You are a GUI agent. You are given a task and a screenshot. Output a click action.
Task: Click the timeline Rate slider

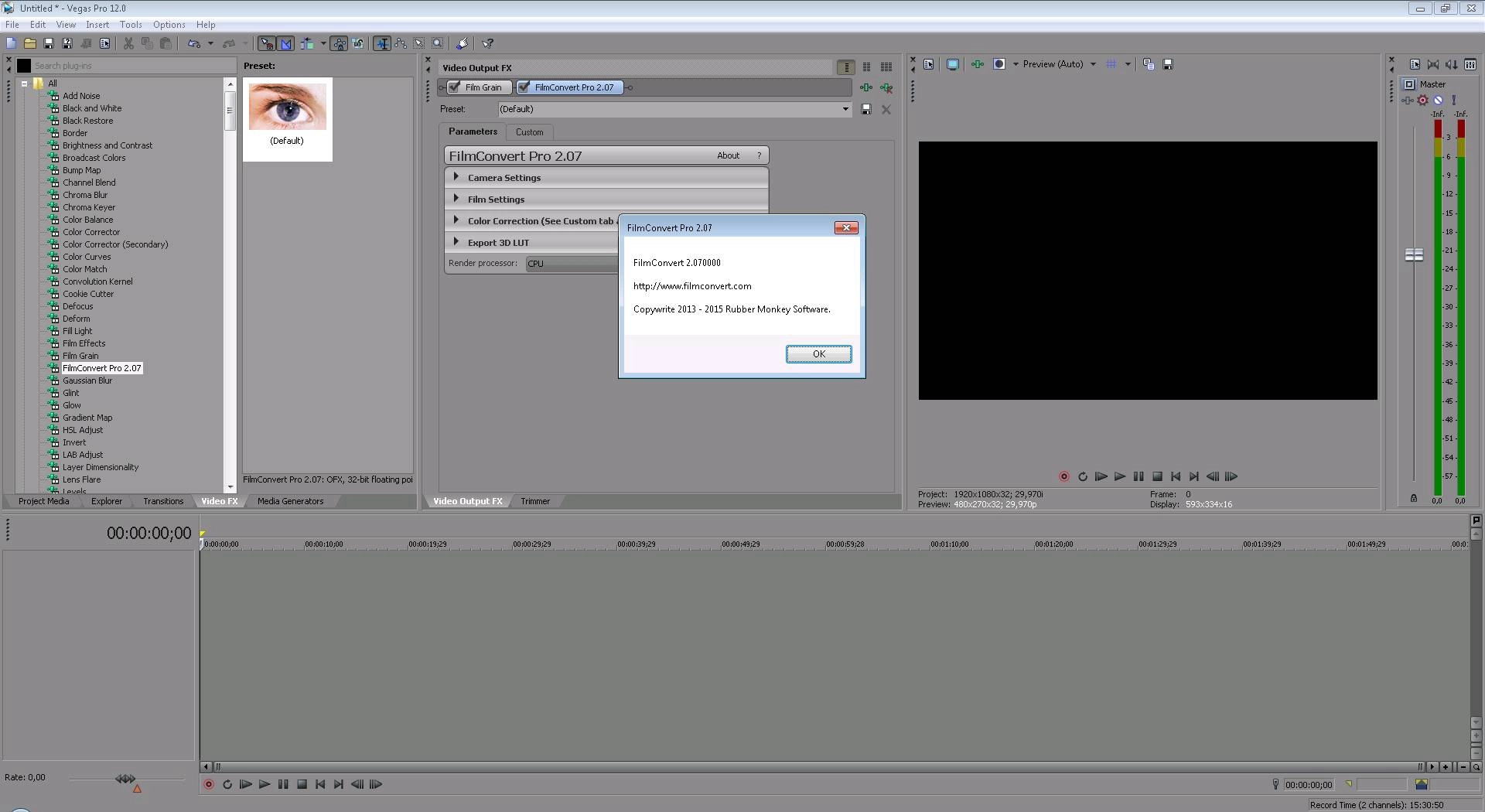(x=125, y=779)
